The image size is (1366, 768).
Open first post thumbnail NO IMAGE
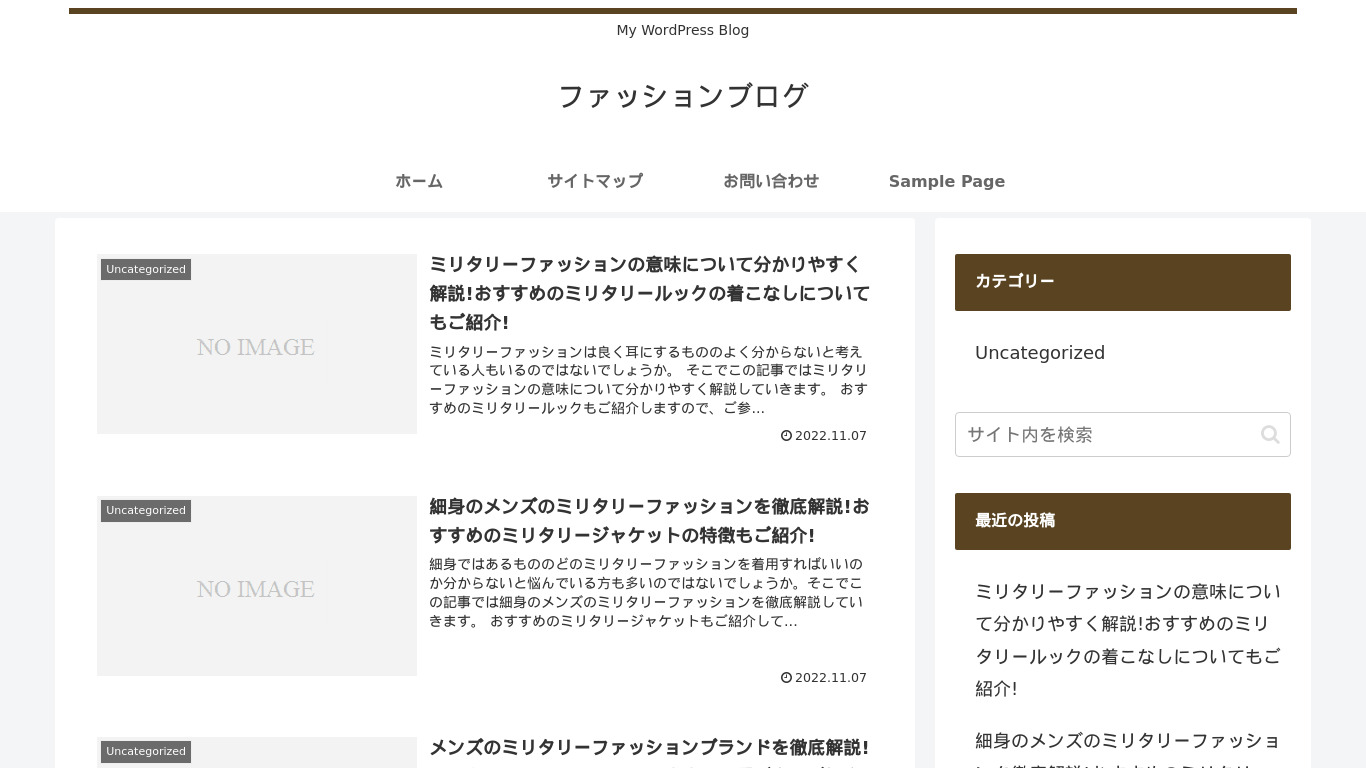[x=256, y=348]
